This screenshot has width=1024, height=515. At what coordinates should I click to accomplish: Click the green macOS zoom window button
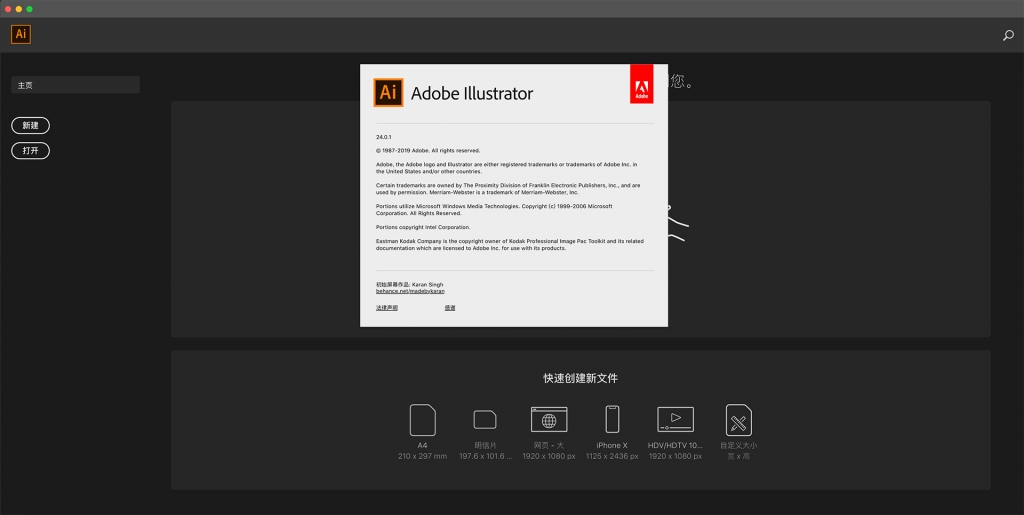(29, 9)
